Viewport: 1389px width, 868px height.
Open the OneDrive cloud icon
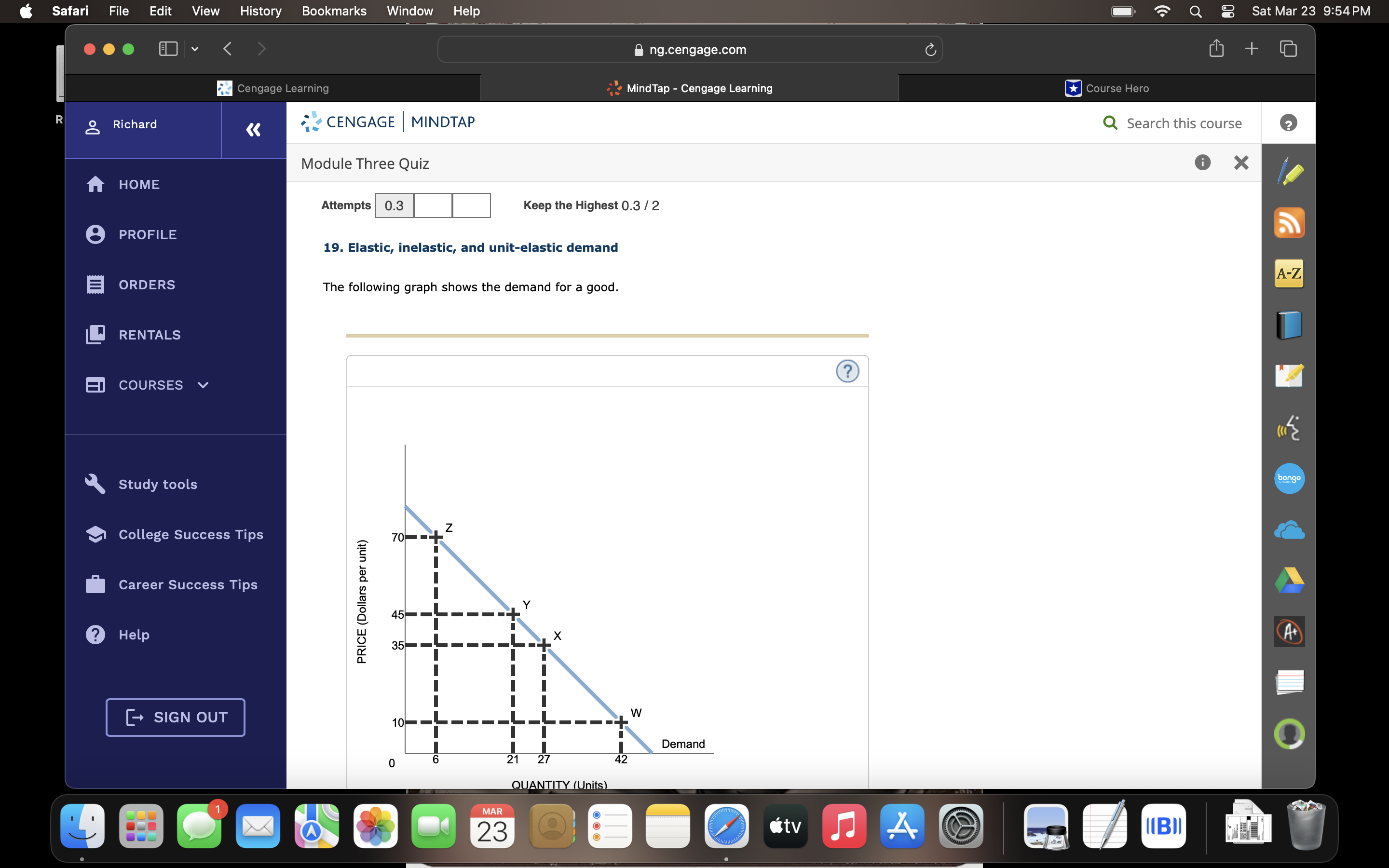[1289, 530]
